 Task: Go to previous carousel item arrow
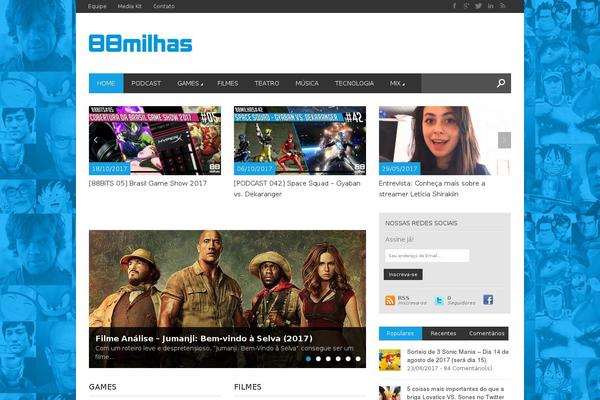click(96, 140)
